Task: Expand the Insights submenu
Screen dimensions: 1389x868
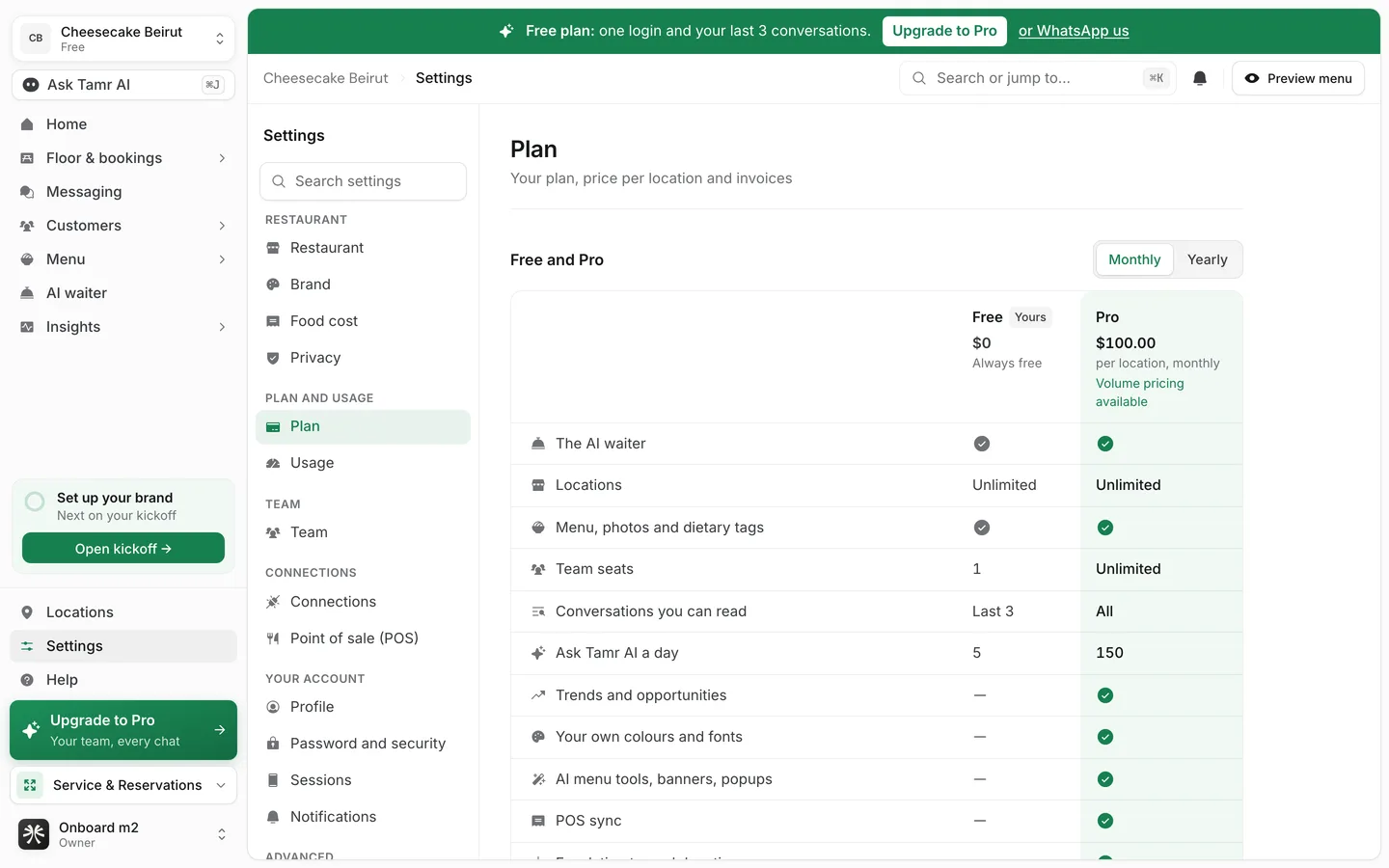Action: (222, 327)
